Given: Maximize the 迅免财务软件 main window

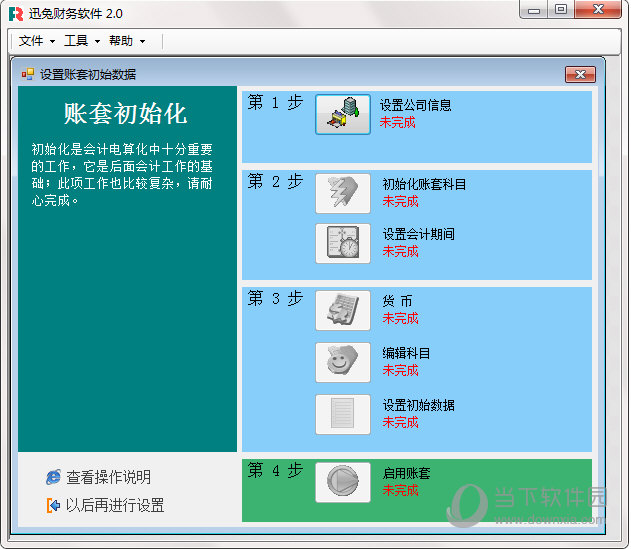Looking at the screenshot, I should 561,10.
